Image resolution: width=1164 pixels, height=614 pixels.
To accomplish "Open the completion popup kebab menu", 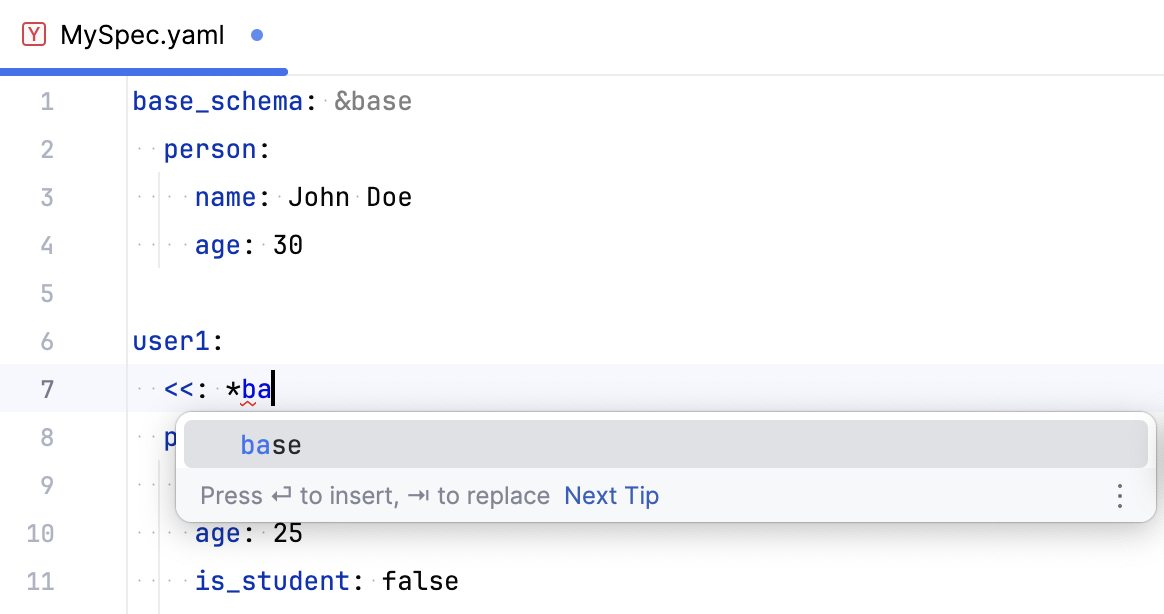I will [x=1119, y=496].
